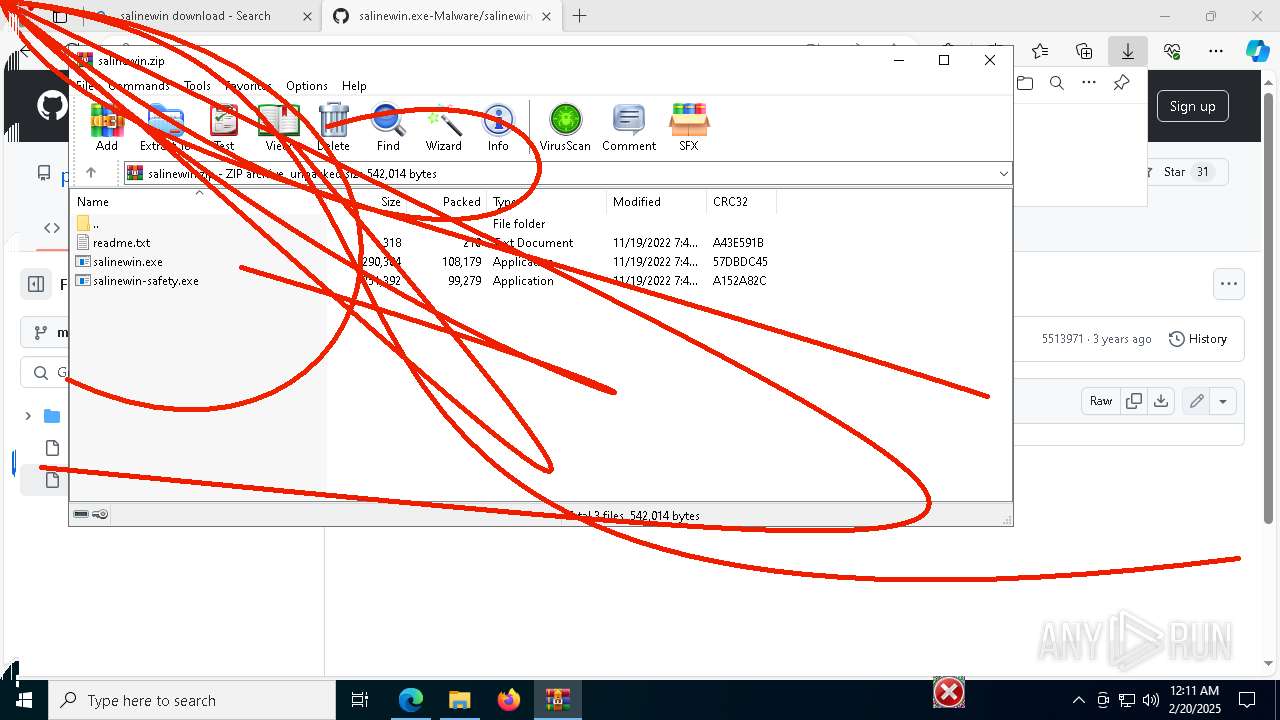This screenshot has width=1280, height=720.
Task: Open the more file actions ellipsis
Action: pyautogui.click(x=1228, y=284)
